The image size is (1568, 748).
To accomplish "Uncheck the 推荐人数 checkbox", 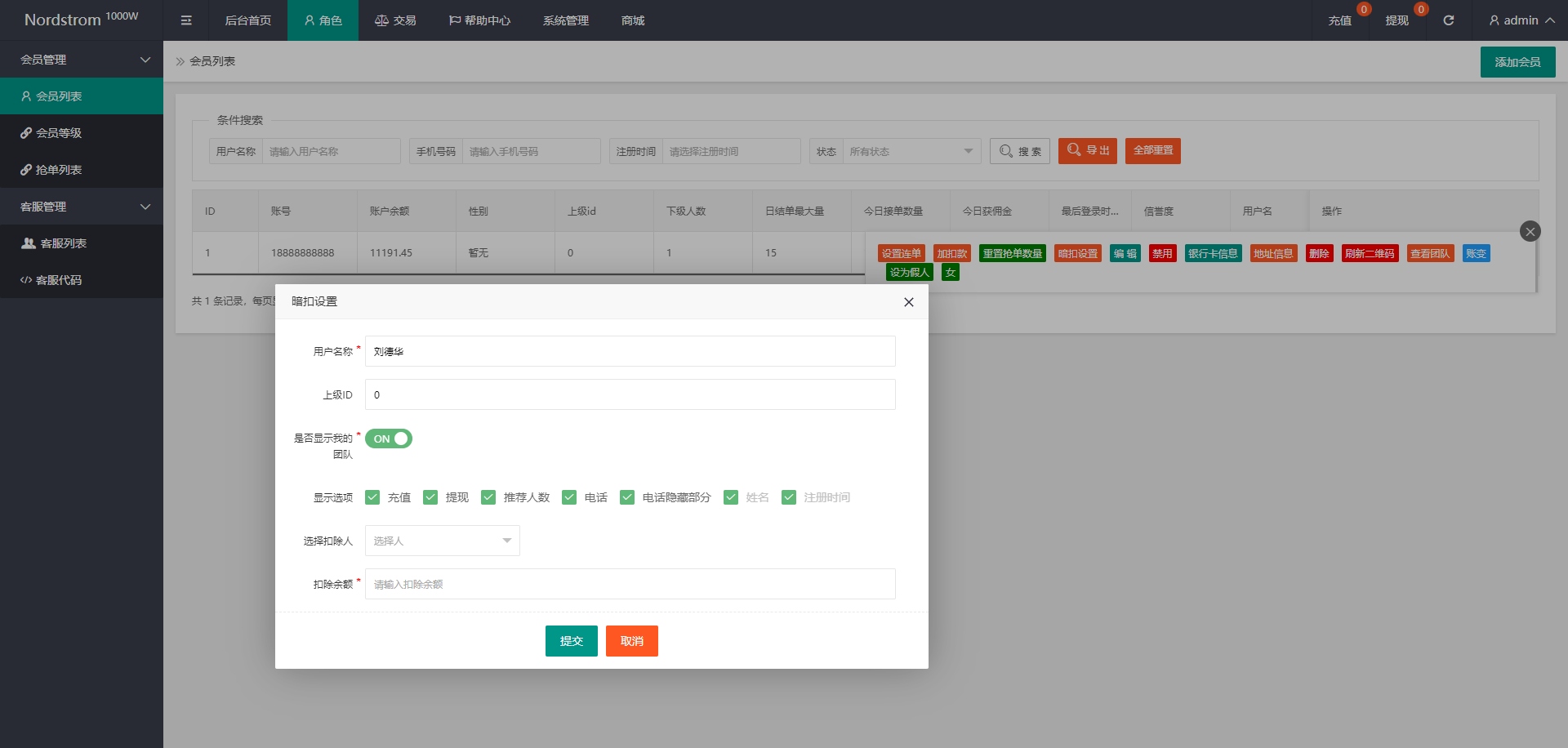I will tap(488, 497).
